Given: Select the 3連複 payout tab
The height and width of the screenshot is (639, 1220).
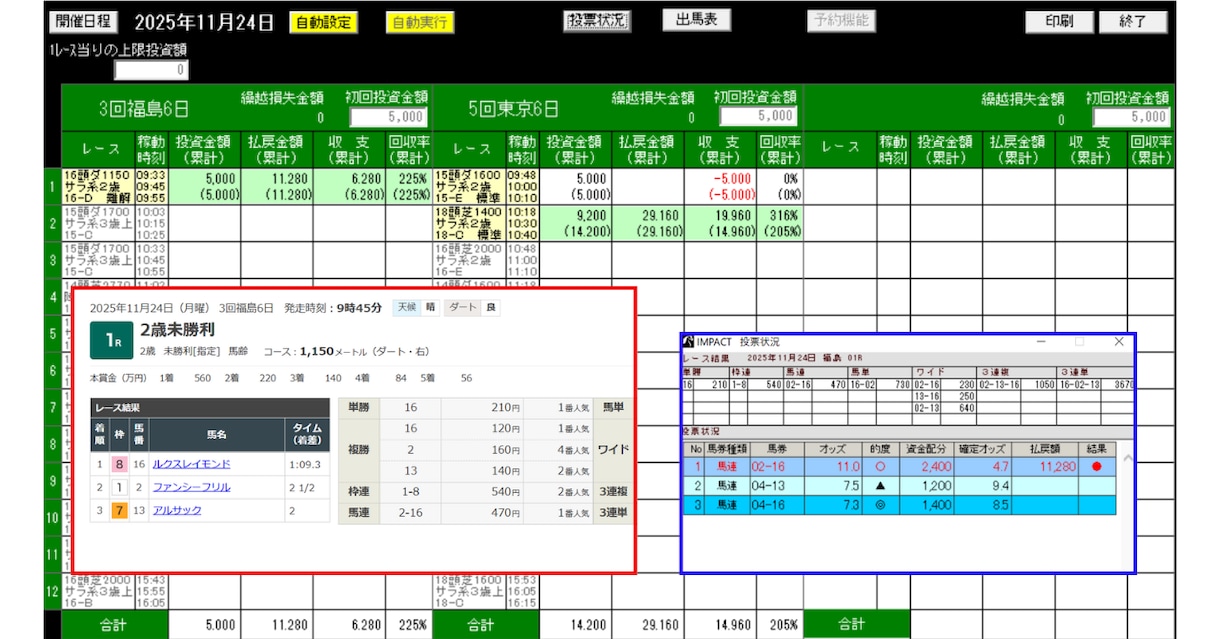Looking at the screenshot, I should pos(613,491).
